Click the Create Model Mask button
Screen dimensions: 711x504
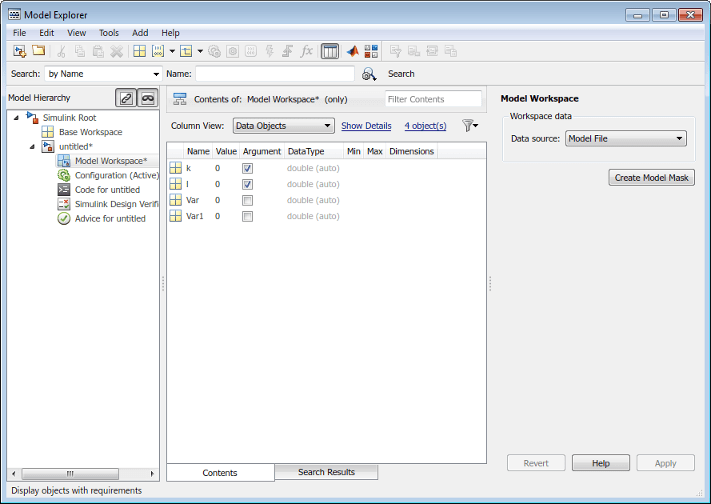pyautogui.click(x=652, y=178)
